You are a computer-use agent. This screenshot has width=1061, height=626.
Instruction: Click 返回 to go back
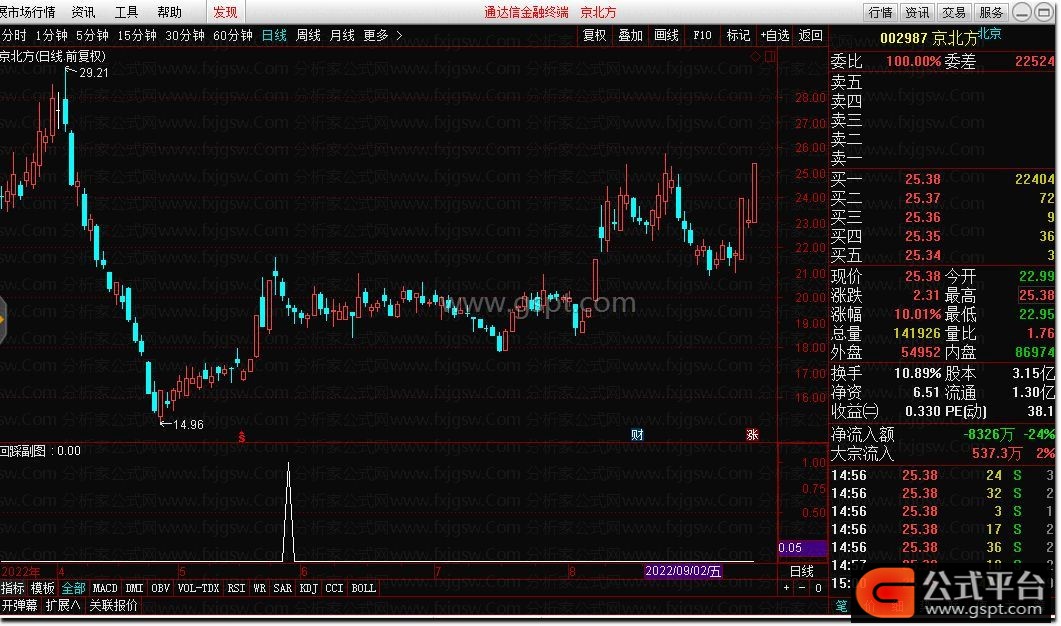pyautogui.click(x=811, y=35)
